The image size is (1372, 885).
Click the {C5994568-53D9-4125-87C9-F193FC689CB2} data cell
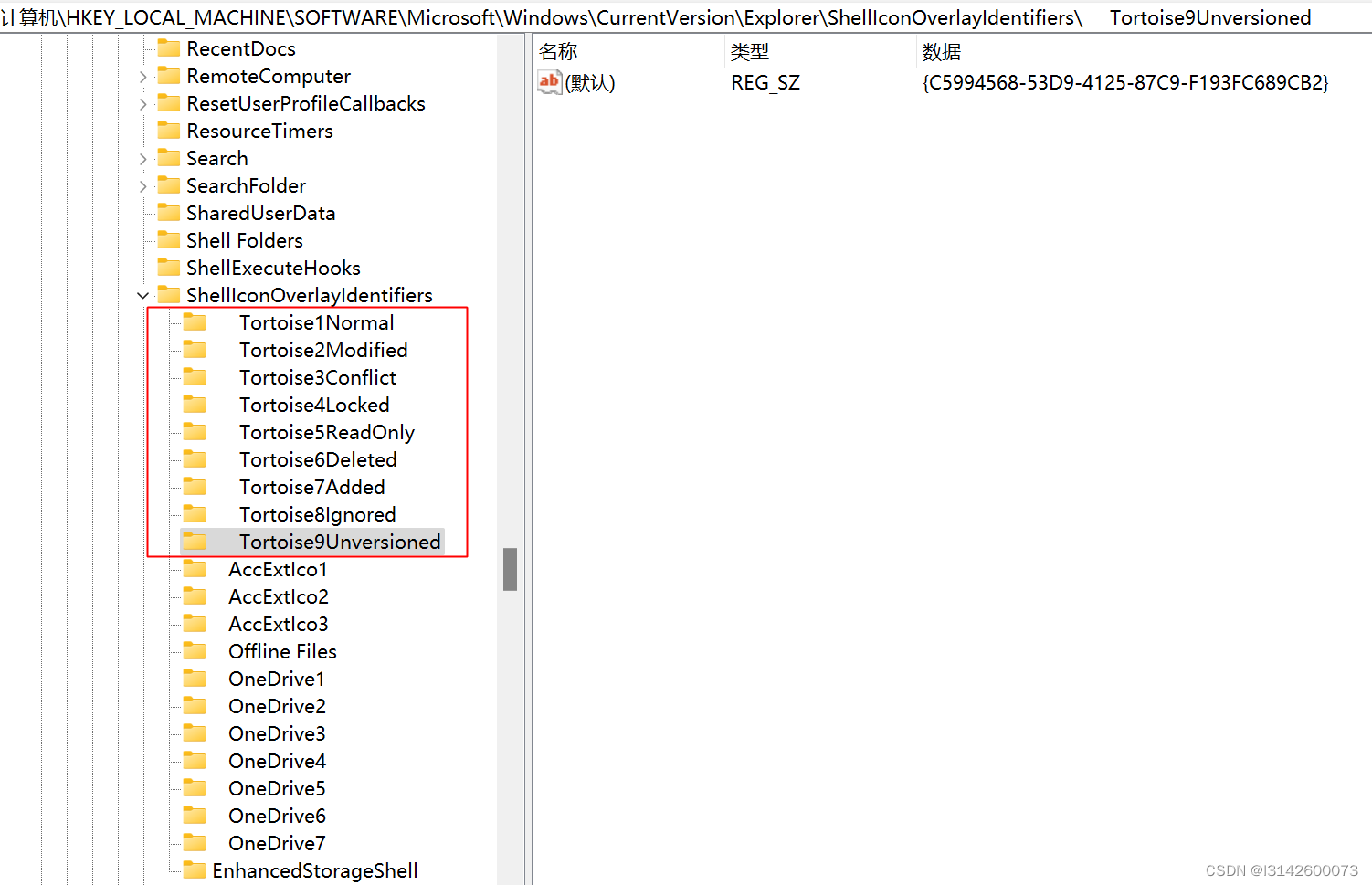point(1125,83)
